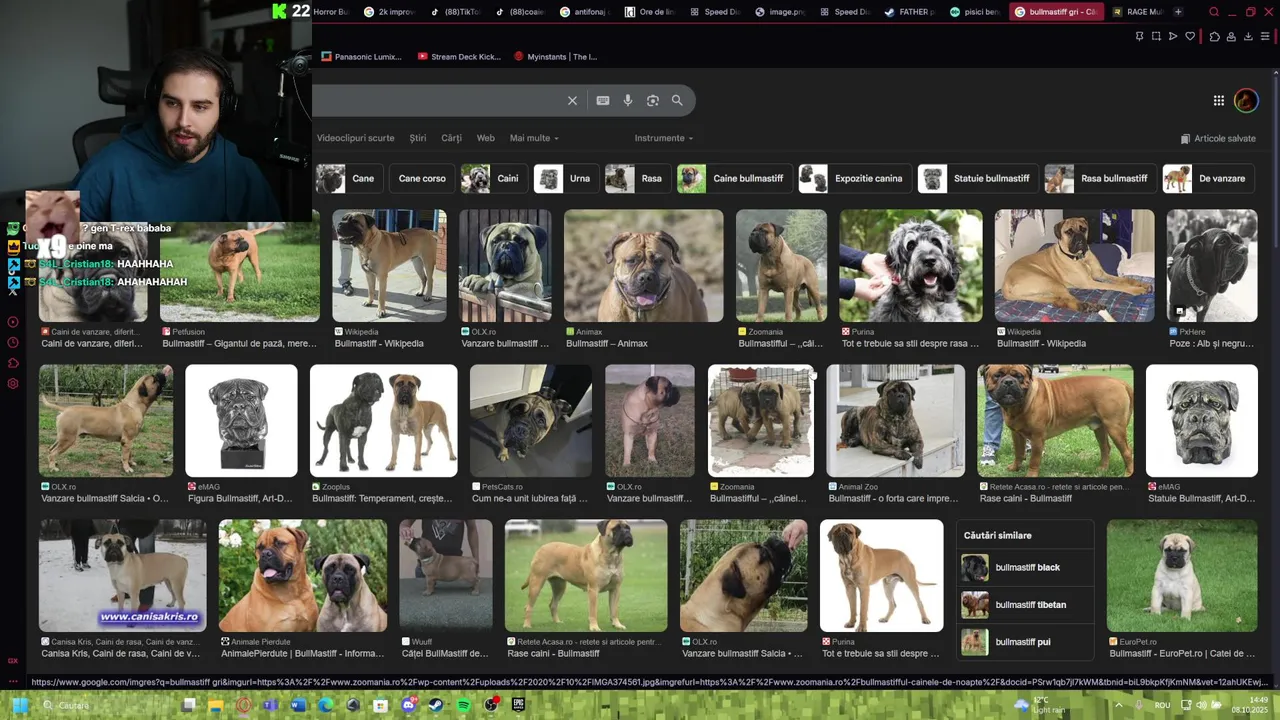
Task: Click the pin icon in browser toolbar
Action: 1139,36
